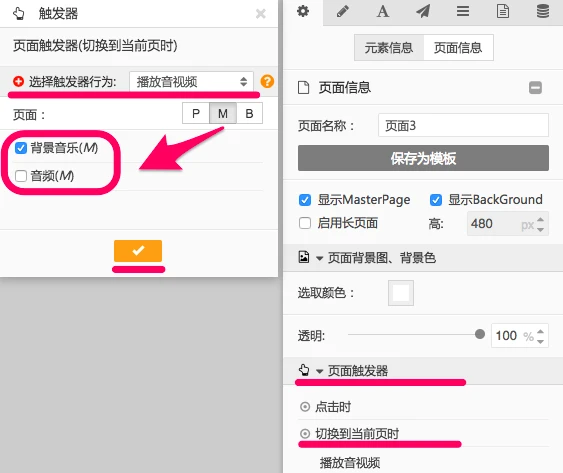Switch to the 元素信息 tab
Screen dimensions: 563x473
pos(389,47)
